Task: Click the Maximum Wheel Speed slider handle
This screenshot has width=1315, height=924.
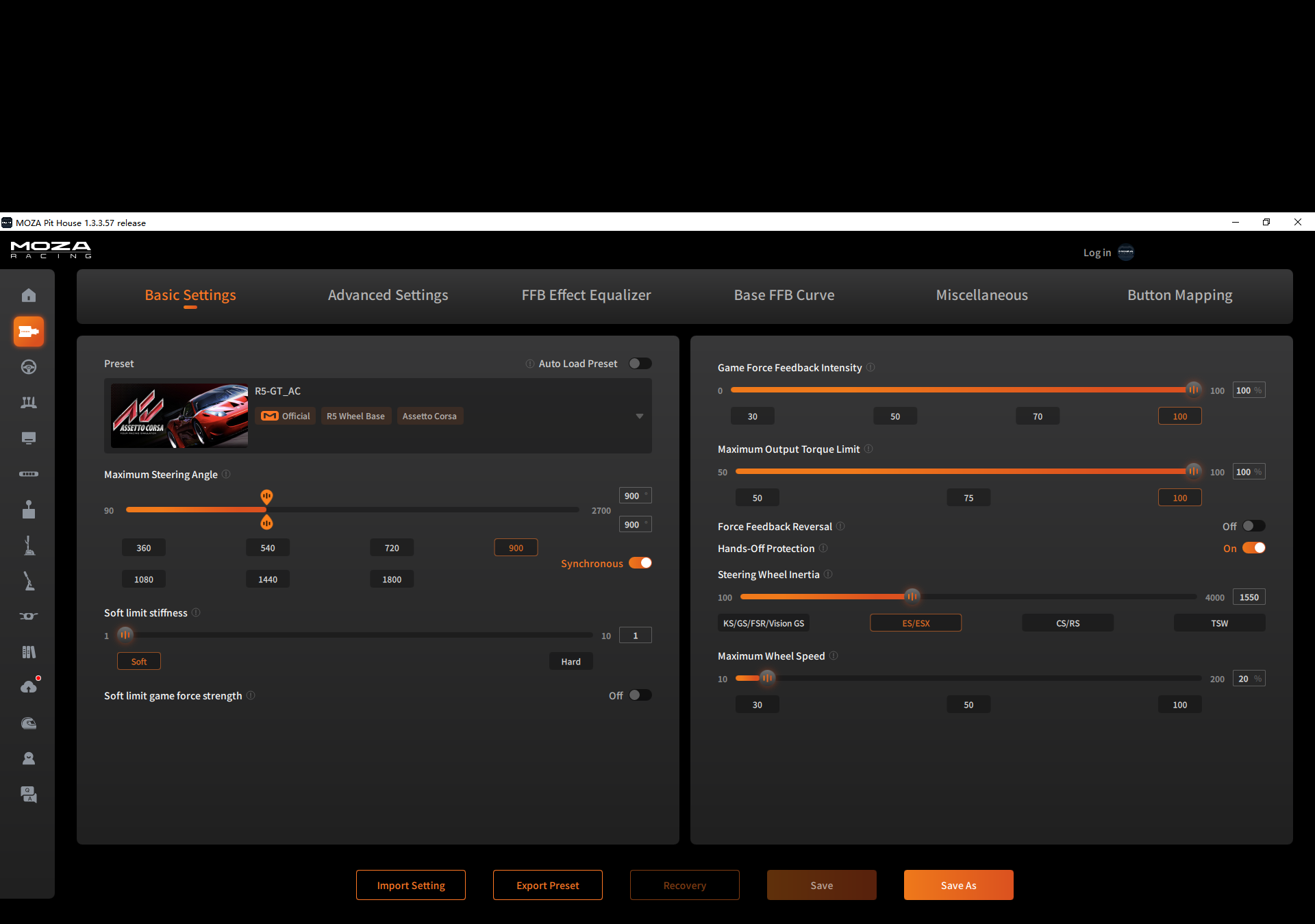Action: click(x=767, y=678)
